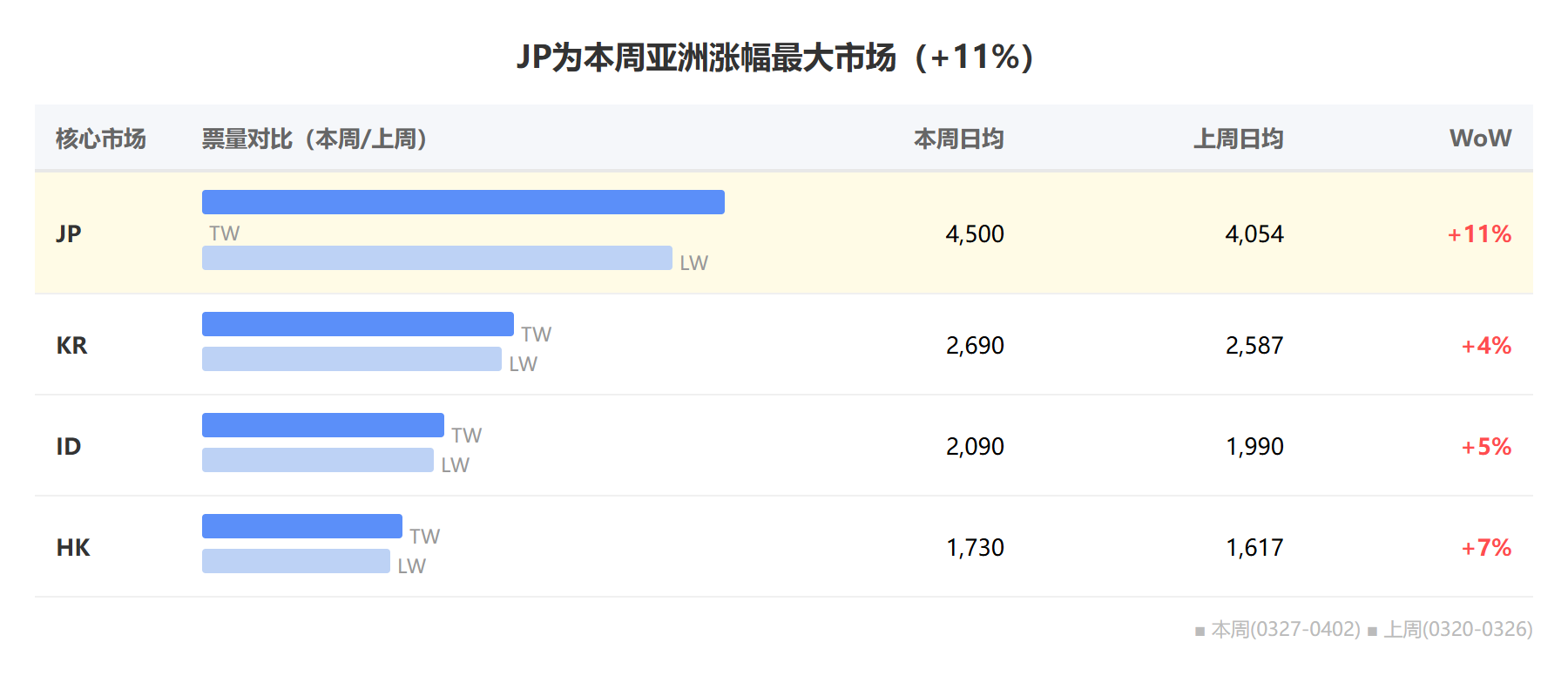Click HK's dark blue TW bar

302,526
